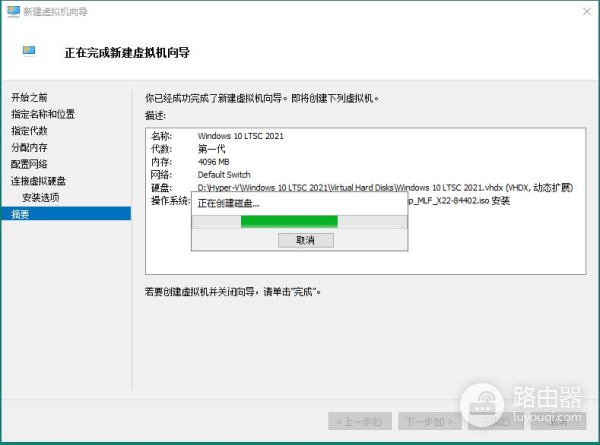
Task: Click the vhdx hard disk path line
Action: click(x=385, y=187)
